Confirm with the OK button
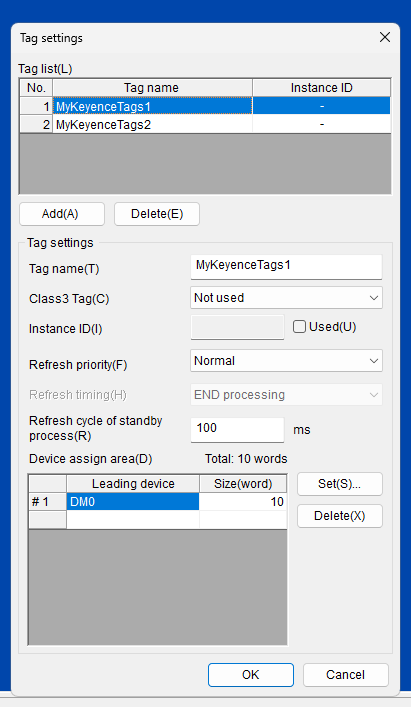The image size is (411, 707). (x=251, y=675)
